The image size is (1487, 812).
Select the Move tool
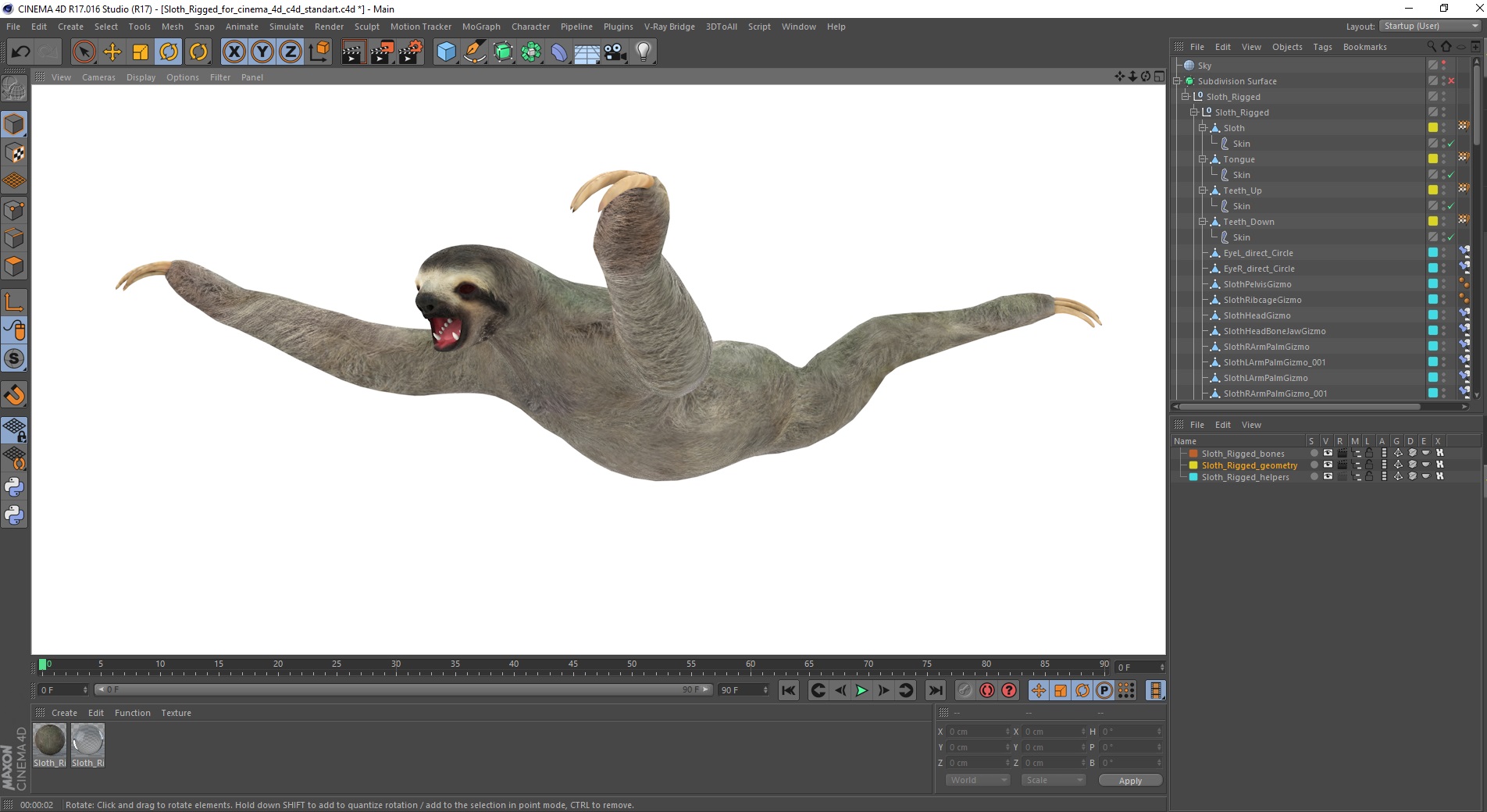tap(112, 52)
